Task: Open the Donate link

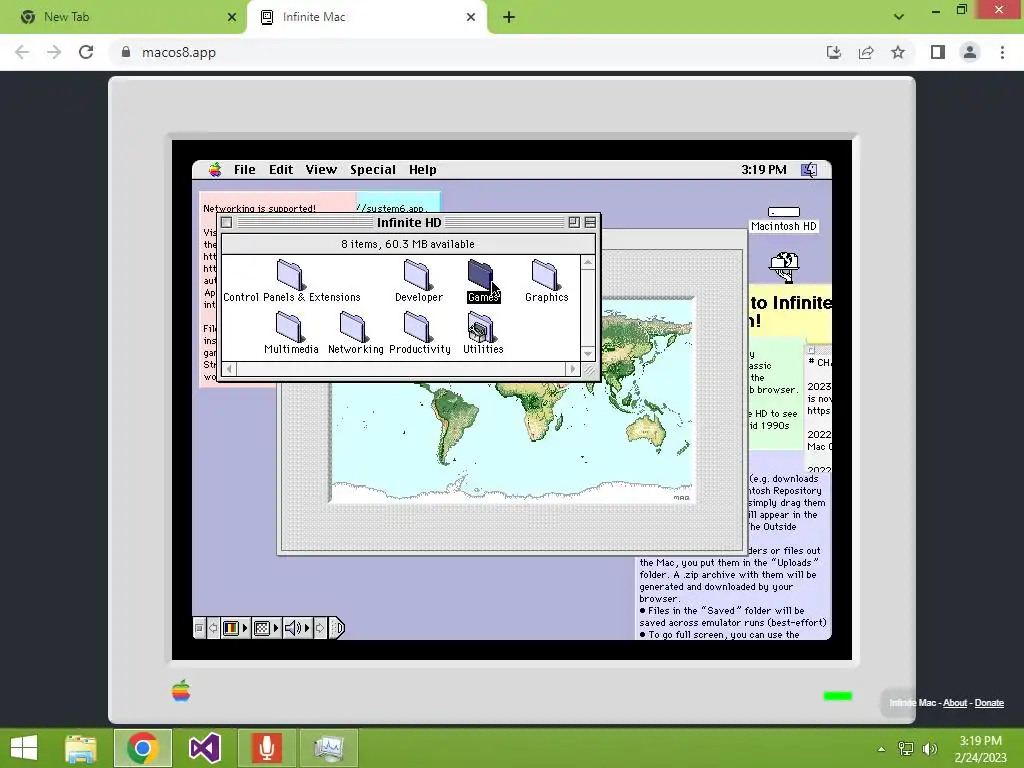Action: [989, 703]
